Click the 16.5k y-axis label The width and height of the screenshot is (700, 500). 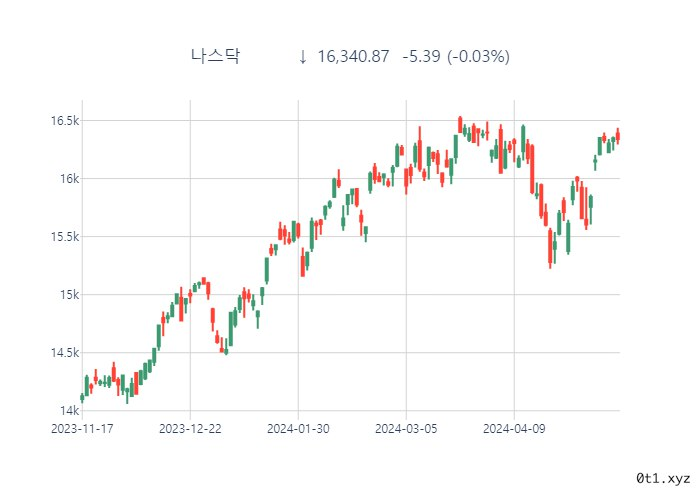click(x=65, y=121)
